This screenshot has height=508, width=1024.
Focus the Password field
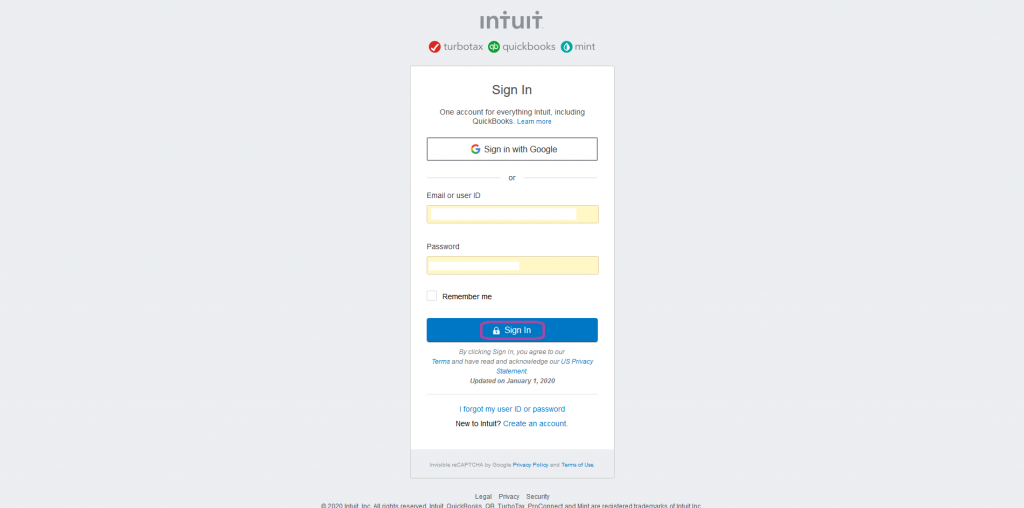pyautogui.click(x=513, y=265)
